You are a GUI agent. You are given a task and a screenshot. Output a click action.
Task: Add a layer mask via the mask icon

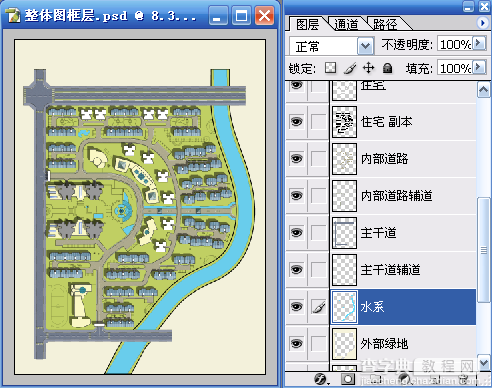click(x=348, y=379)
